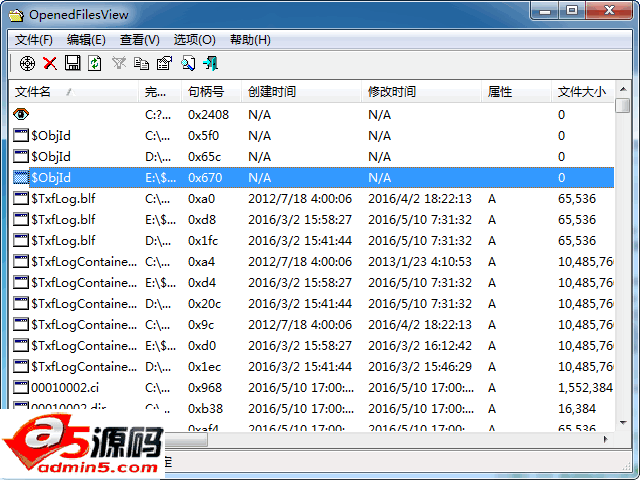Click the window maximize button
Screen dimensions: 640x480
572,10
